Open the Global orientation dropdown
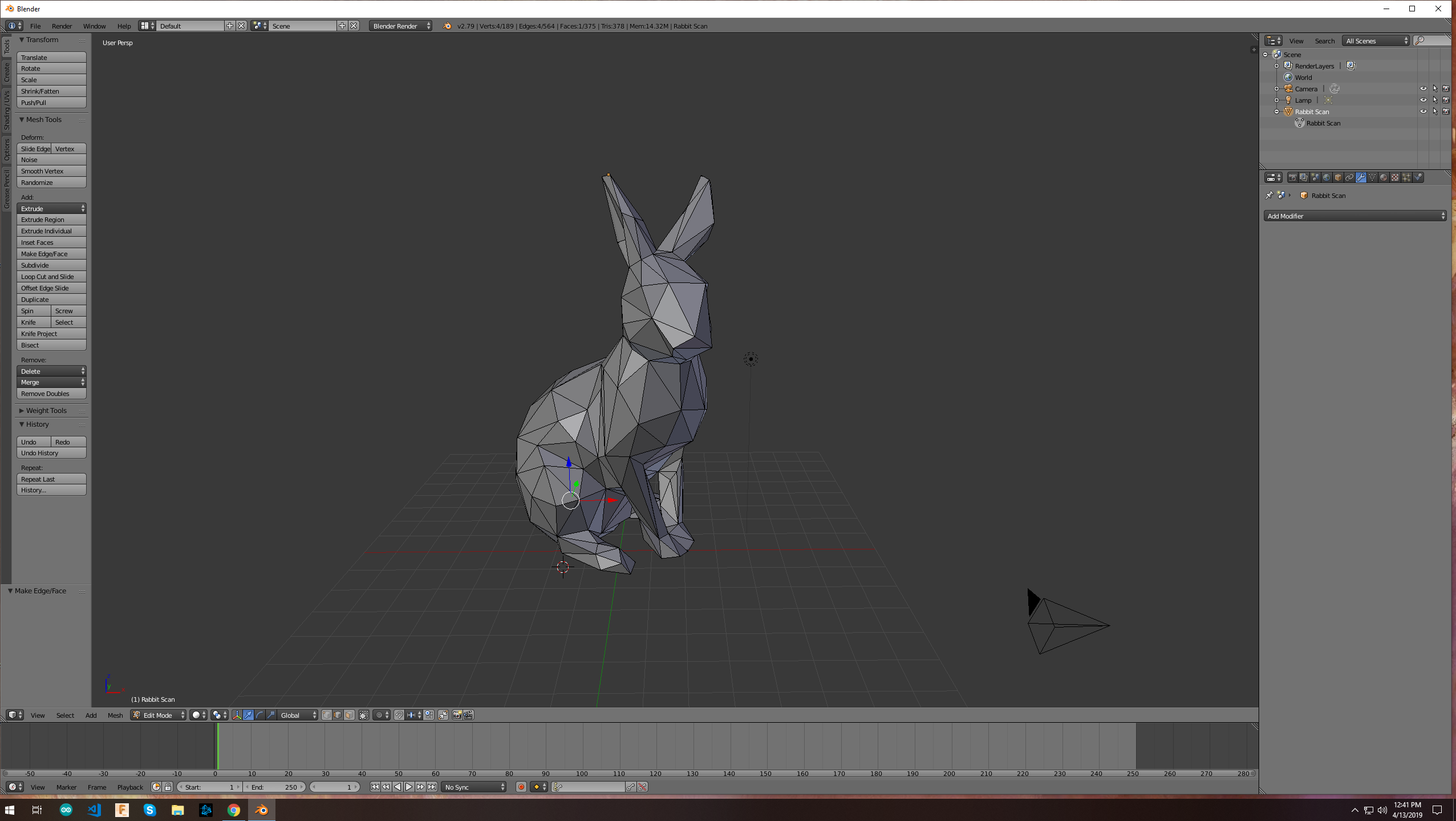 pyautogui.click(x=298, y=715)
